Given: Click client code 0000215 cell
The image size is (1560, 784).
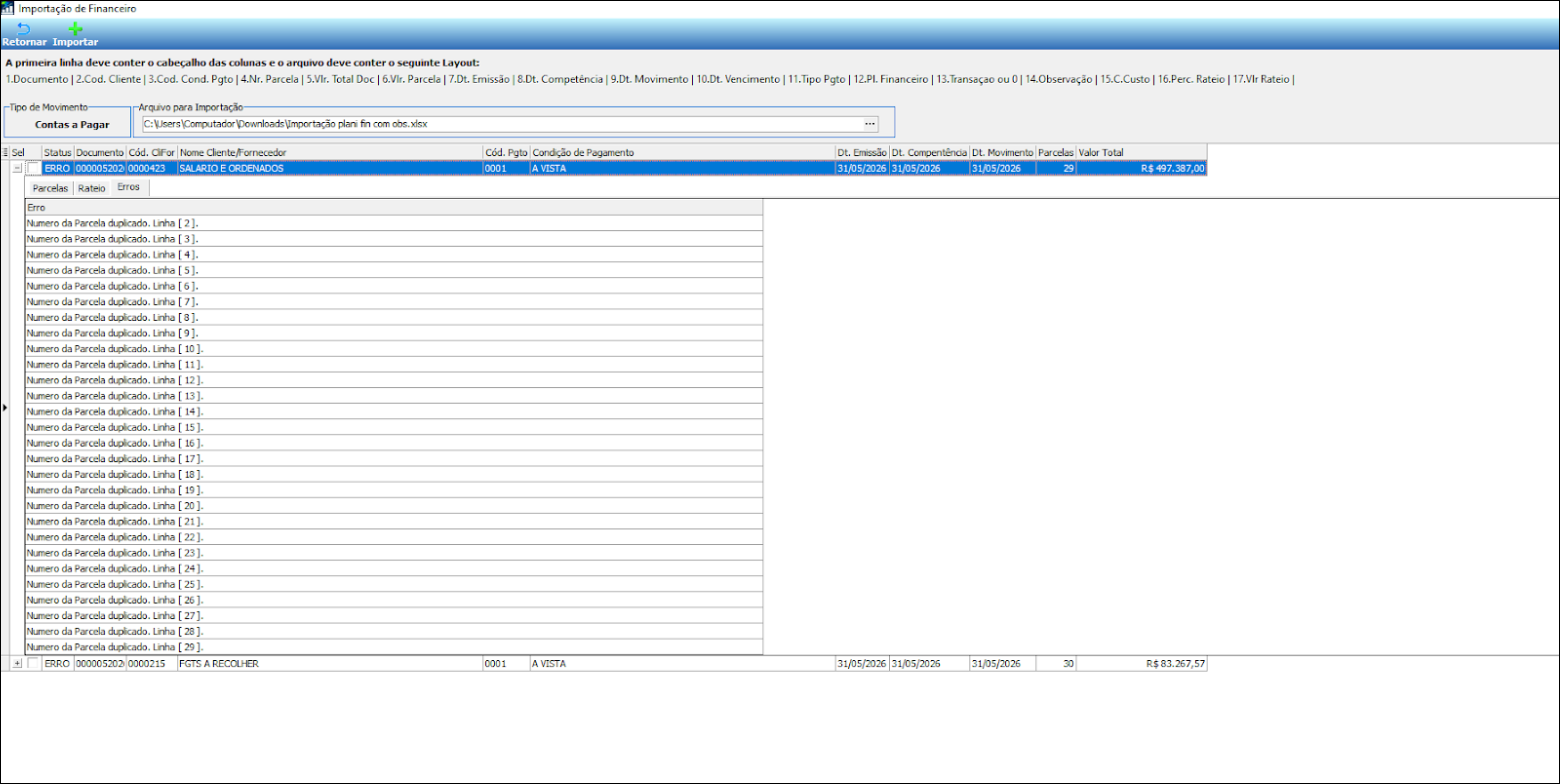Looking at the screenshot, I should (152, 663).
